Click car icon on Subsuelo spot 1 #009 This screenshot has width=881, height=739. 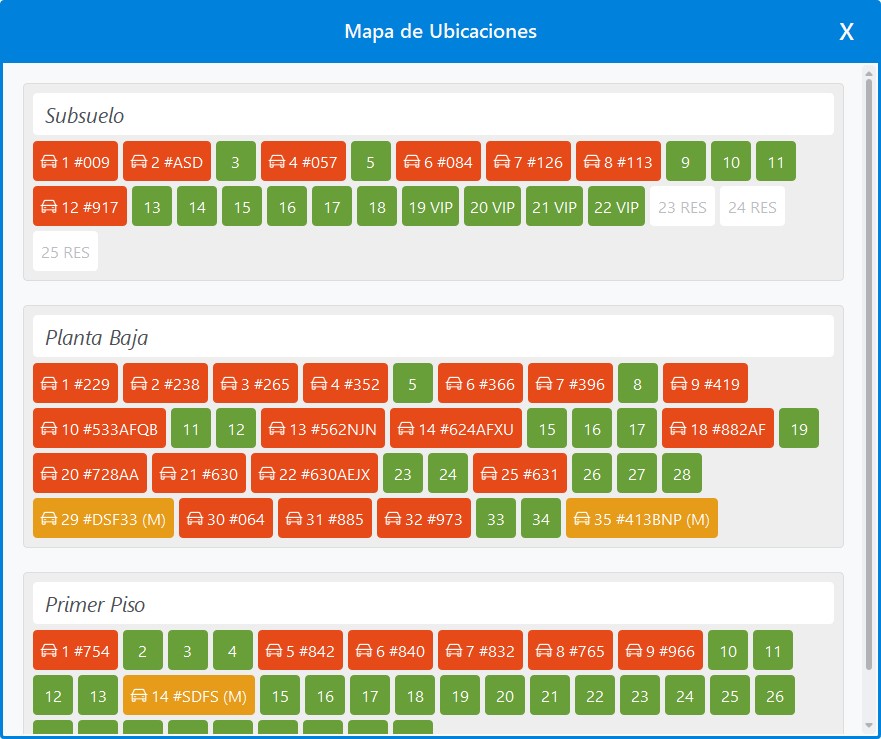(x=49, y=162)
